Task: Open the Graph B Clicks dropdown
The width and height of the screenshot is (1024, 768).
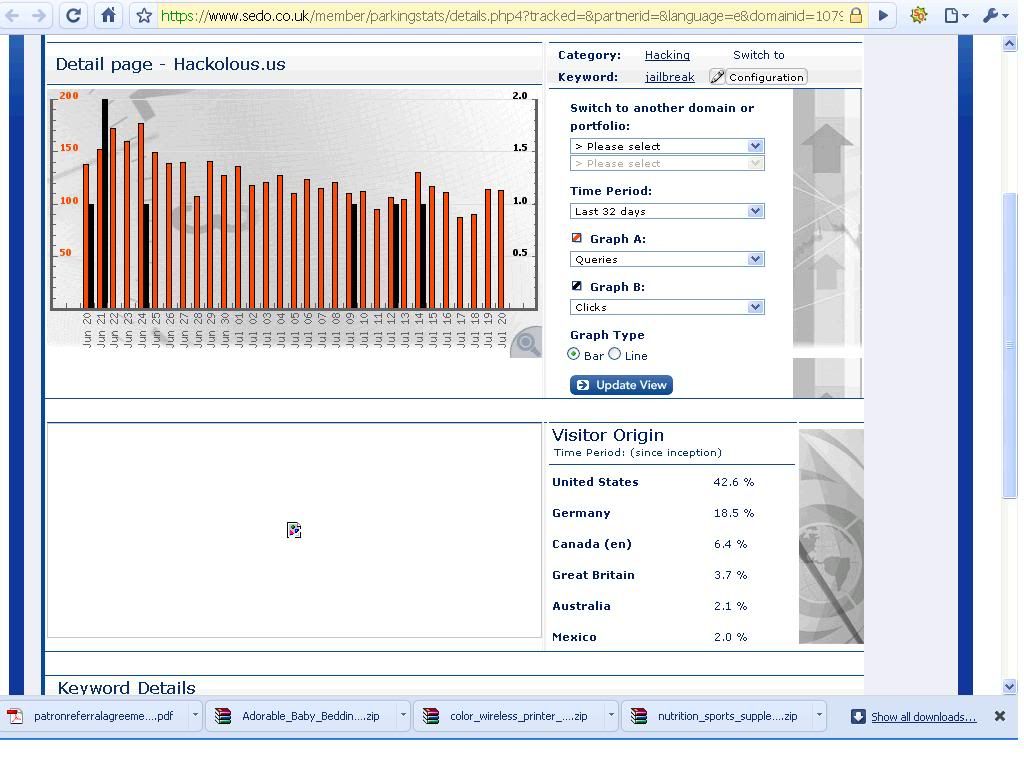Action: point(667,307)
